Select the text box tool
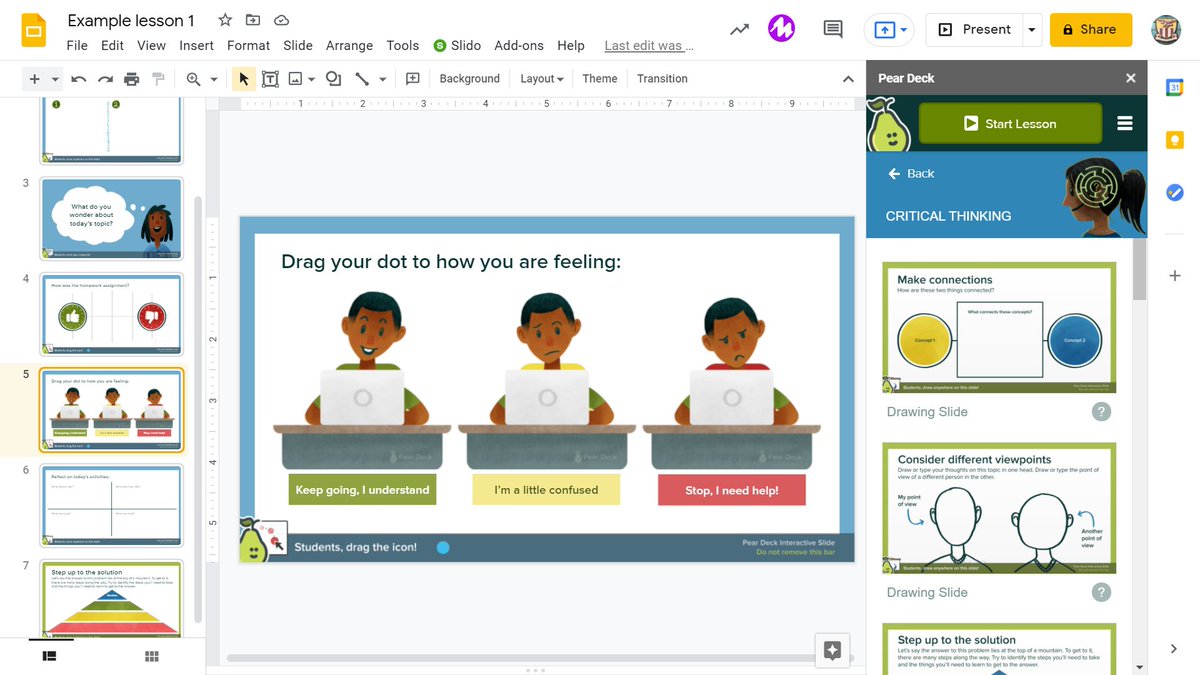The width and height of the screenshot is (1200, 675). 270,79
